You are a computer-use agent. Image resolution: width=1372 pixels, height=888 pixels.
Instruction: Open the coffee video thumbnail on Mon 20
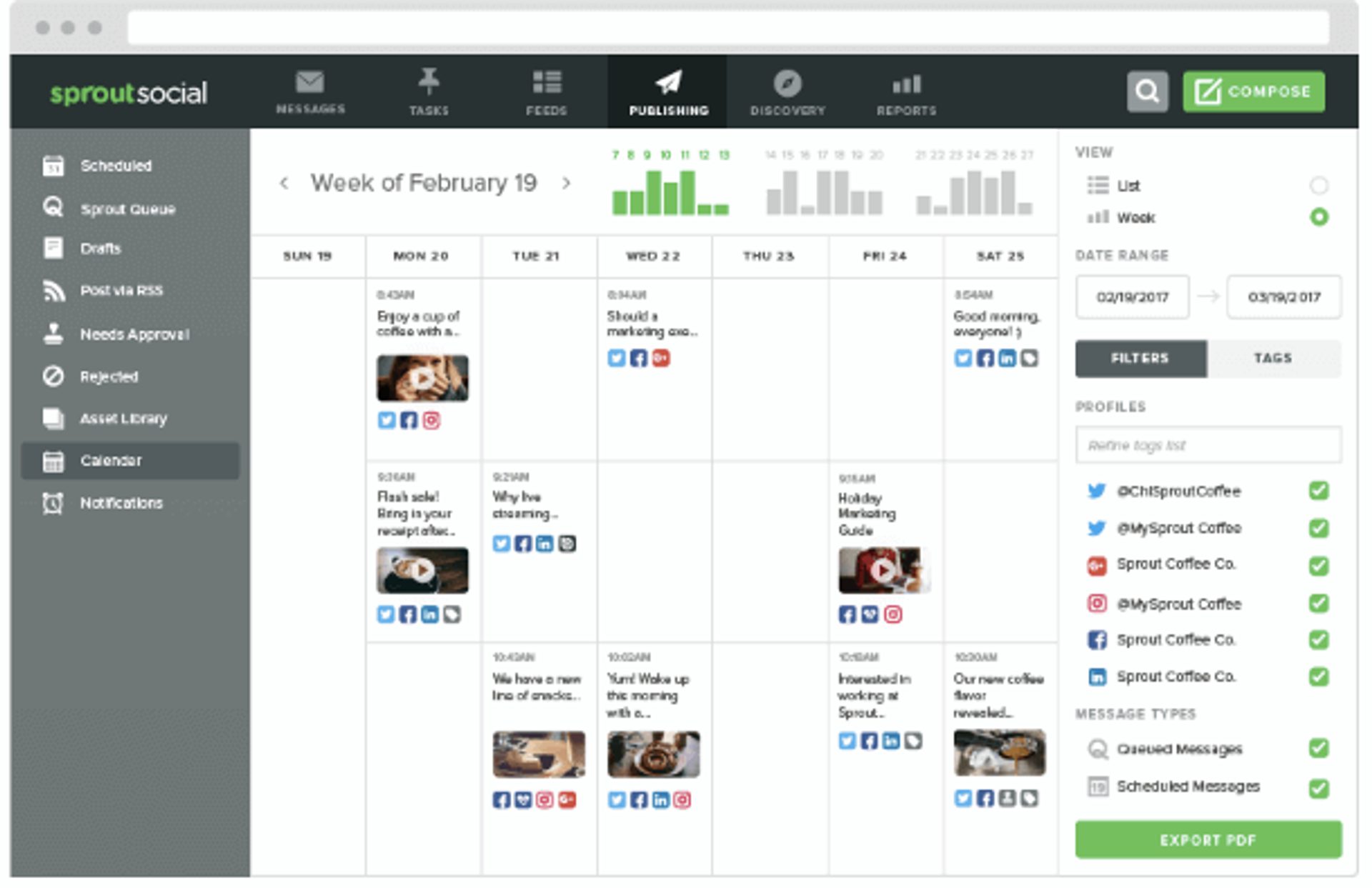click(x=422, y=378)
